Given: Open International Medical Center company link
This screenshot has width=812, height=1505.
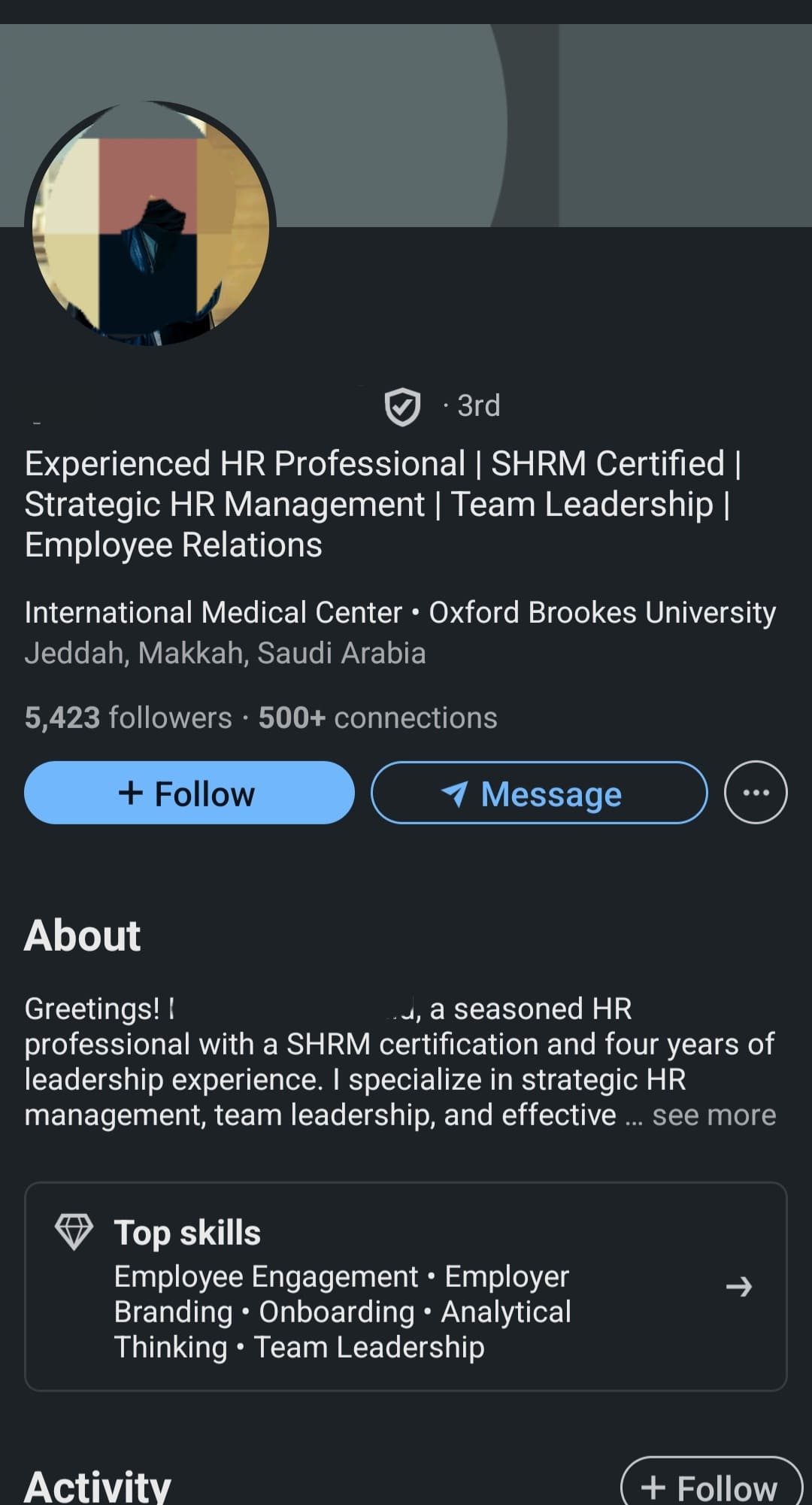Looking at the screenshot, I should (x=214, y=612).
